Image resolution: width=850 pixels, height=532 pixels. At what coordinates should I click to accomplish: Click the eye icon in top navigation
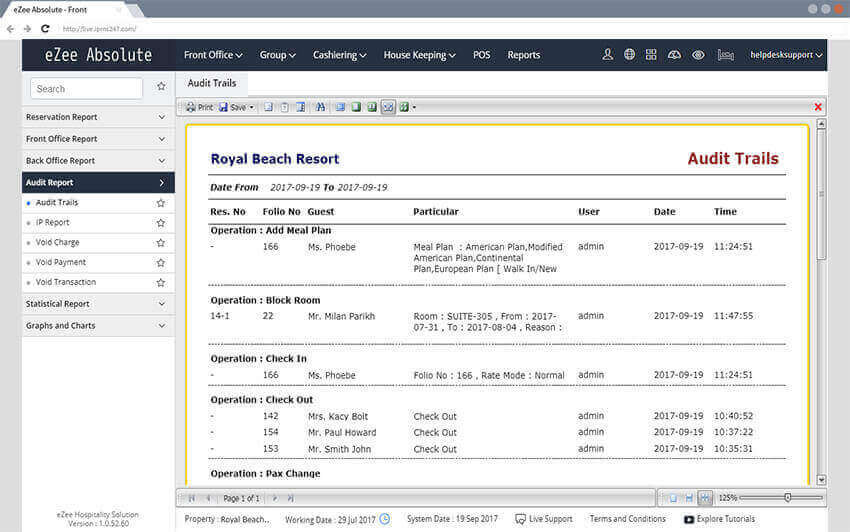coord(698,55)
